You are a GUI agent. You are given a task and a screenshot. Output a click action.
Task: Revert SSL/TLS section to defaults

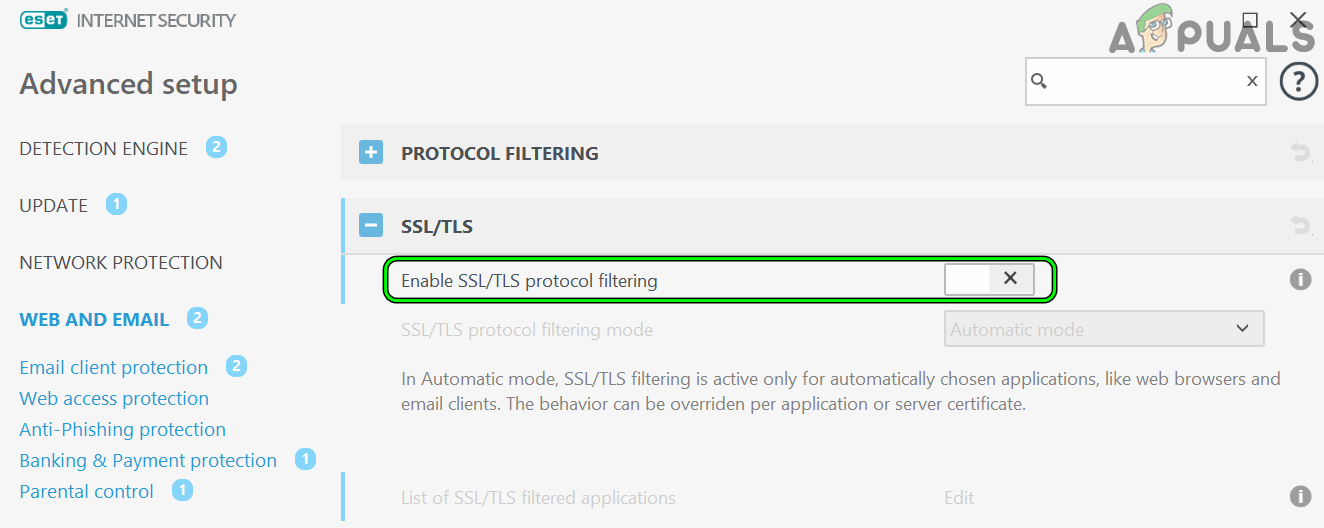(x=1300, y=226)
